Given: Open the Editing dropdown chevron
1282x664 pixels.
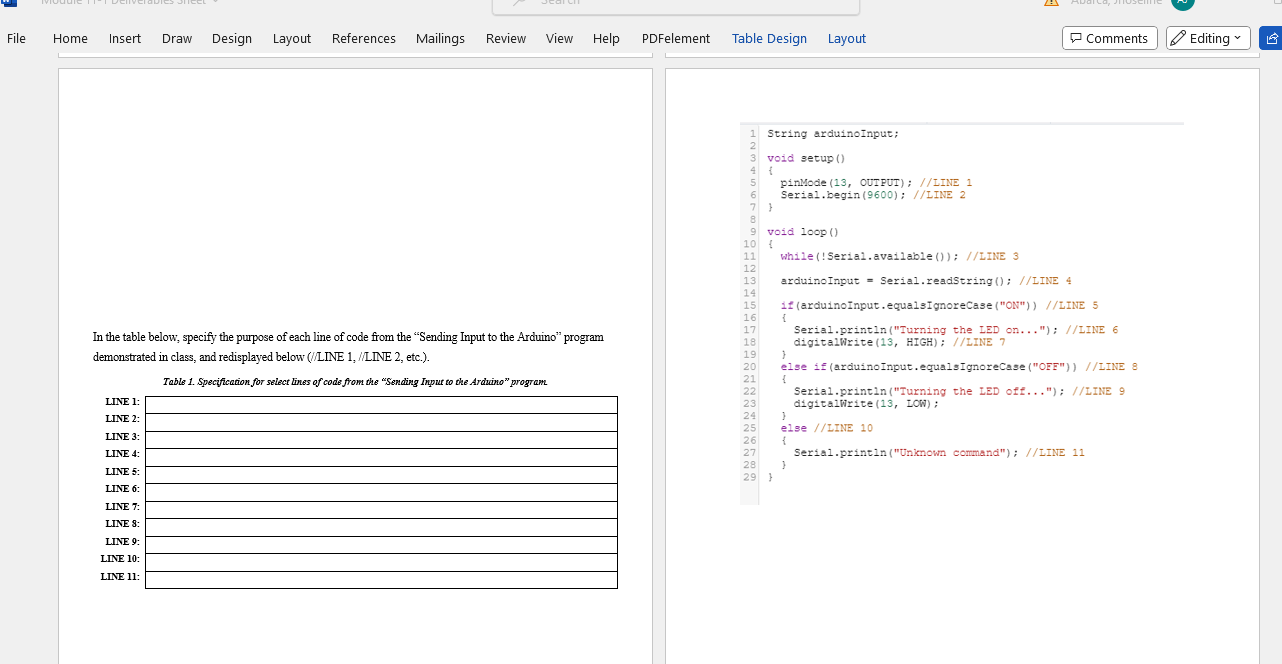Looking at the screenshot, I should pos(1237,38).
